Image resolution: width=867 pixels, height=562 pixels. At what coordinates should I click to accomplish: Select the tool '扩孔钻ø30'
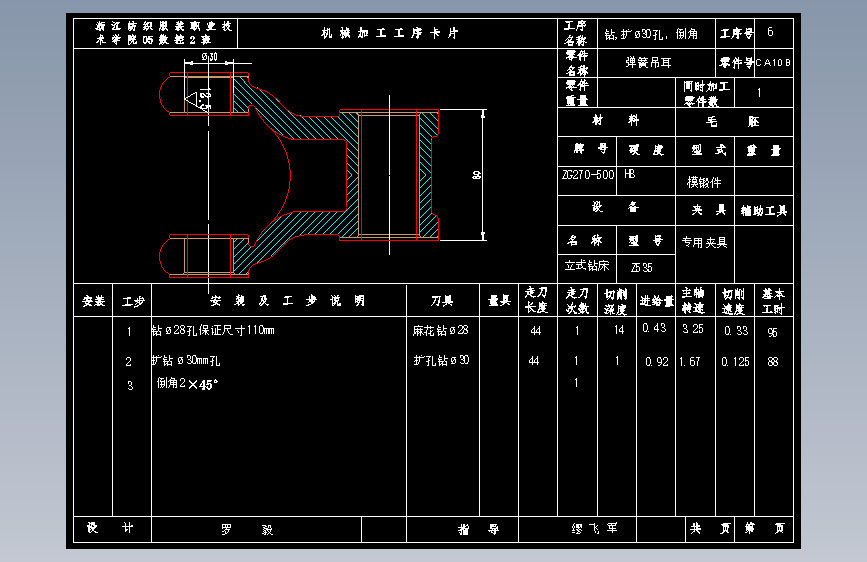[441, 361]
